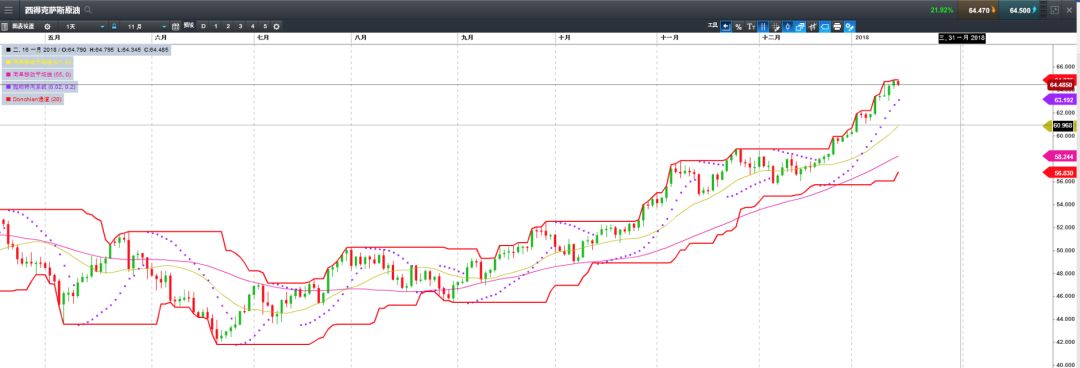
Task: Open the presets gear after preset 5
Action: pyautogui.click(x=276, y=26)
